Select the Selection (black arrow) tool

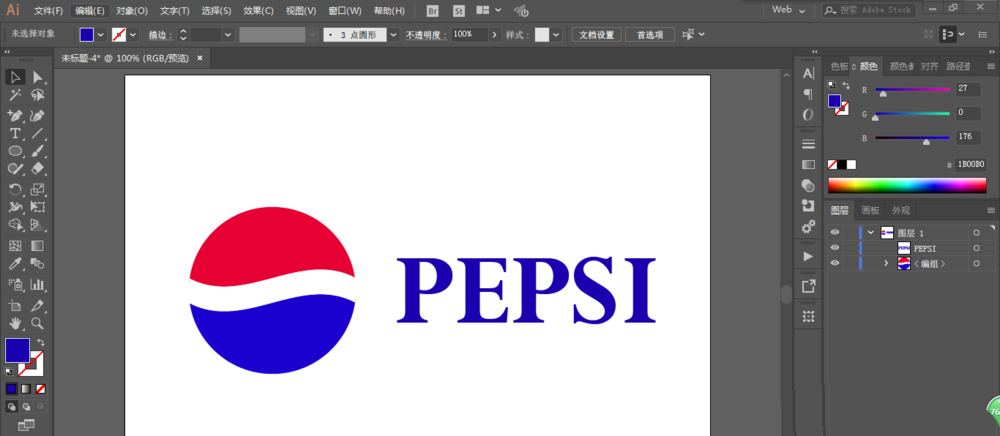[x=15, y=77]
